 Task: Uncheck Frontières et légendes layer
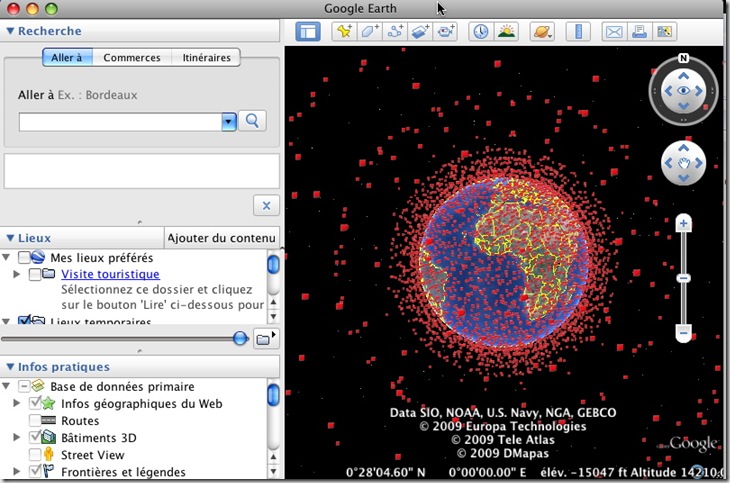35,471
